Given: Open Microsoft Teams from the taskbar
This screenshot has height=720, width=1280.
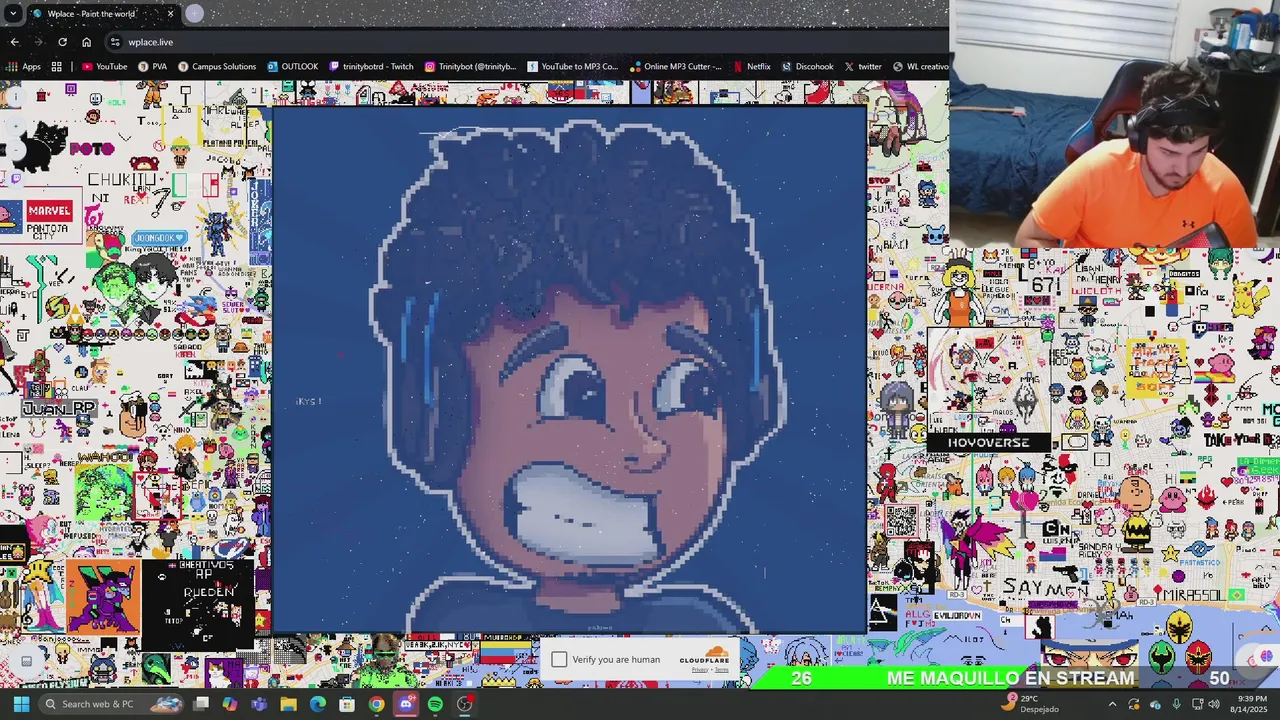Looking at the screenshot, I should [259, 704].
